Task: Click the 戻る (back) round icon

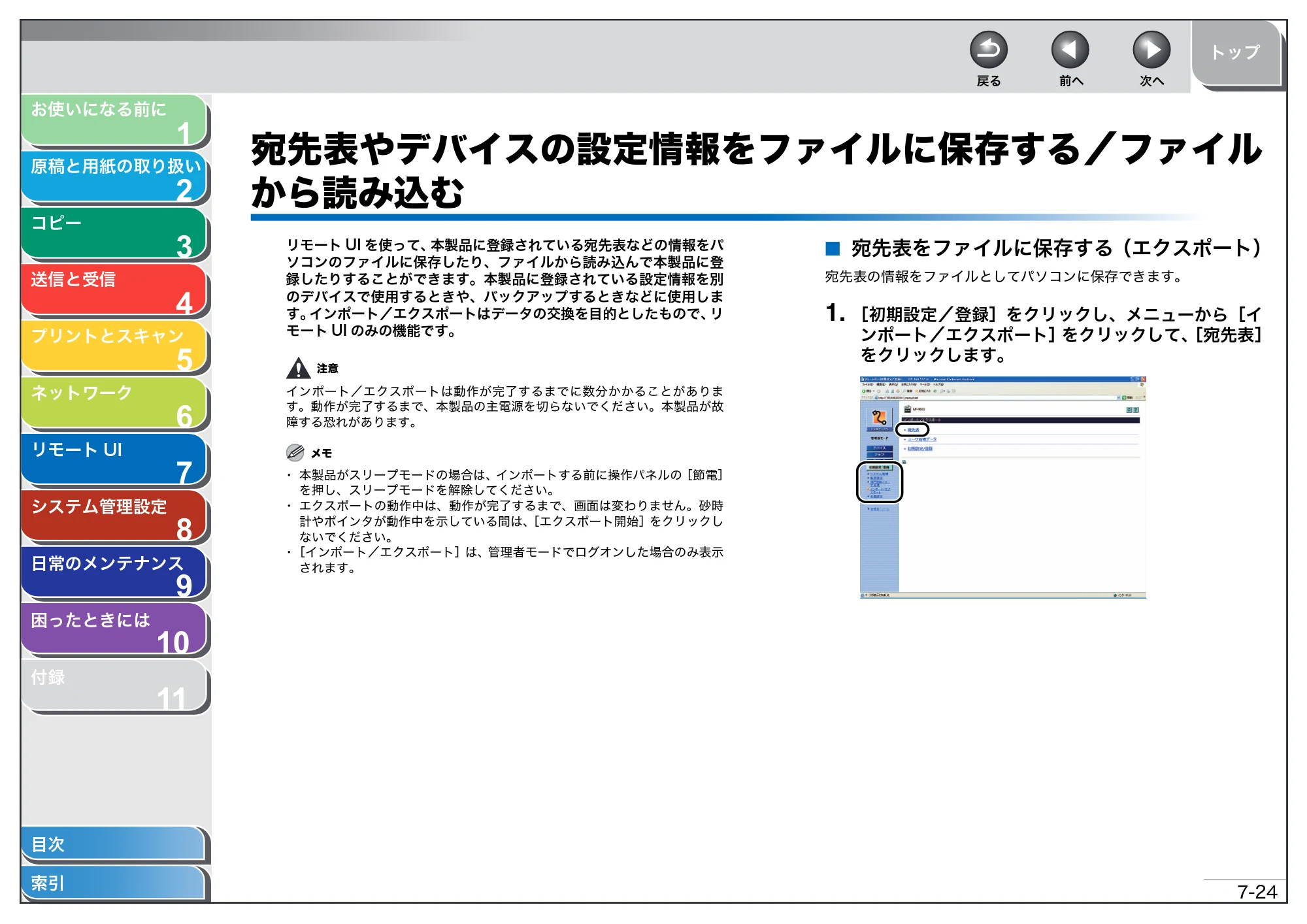Action: pos(988,50)
